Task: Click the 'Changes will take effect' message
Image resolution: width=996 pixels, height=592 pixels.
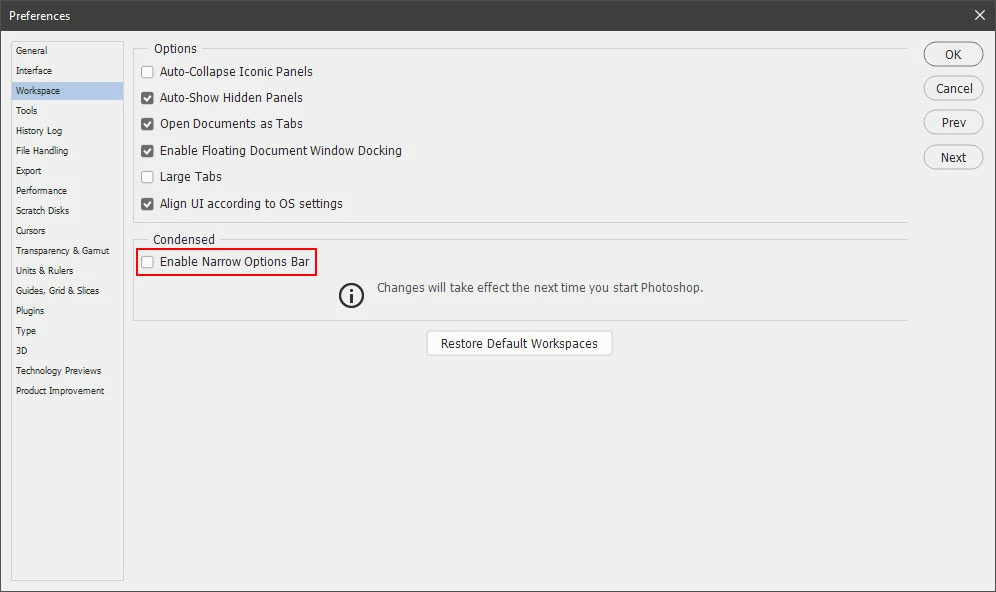Action: tap(540, 288)
